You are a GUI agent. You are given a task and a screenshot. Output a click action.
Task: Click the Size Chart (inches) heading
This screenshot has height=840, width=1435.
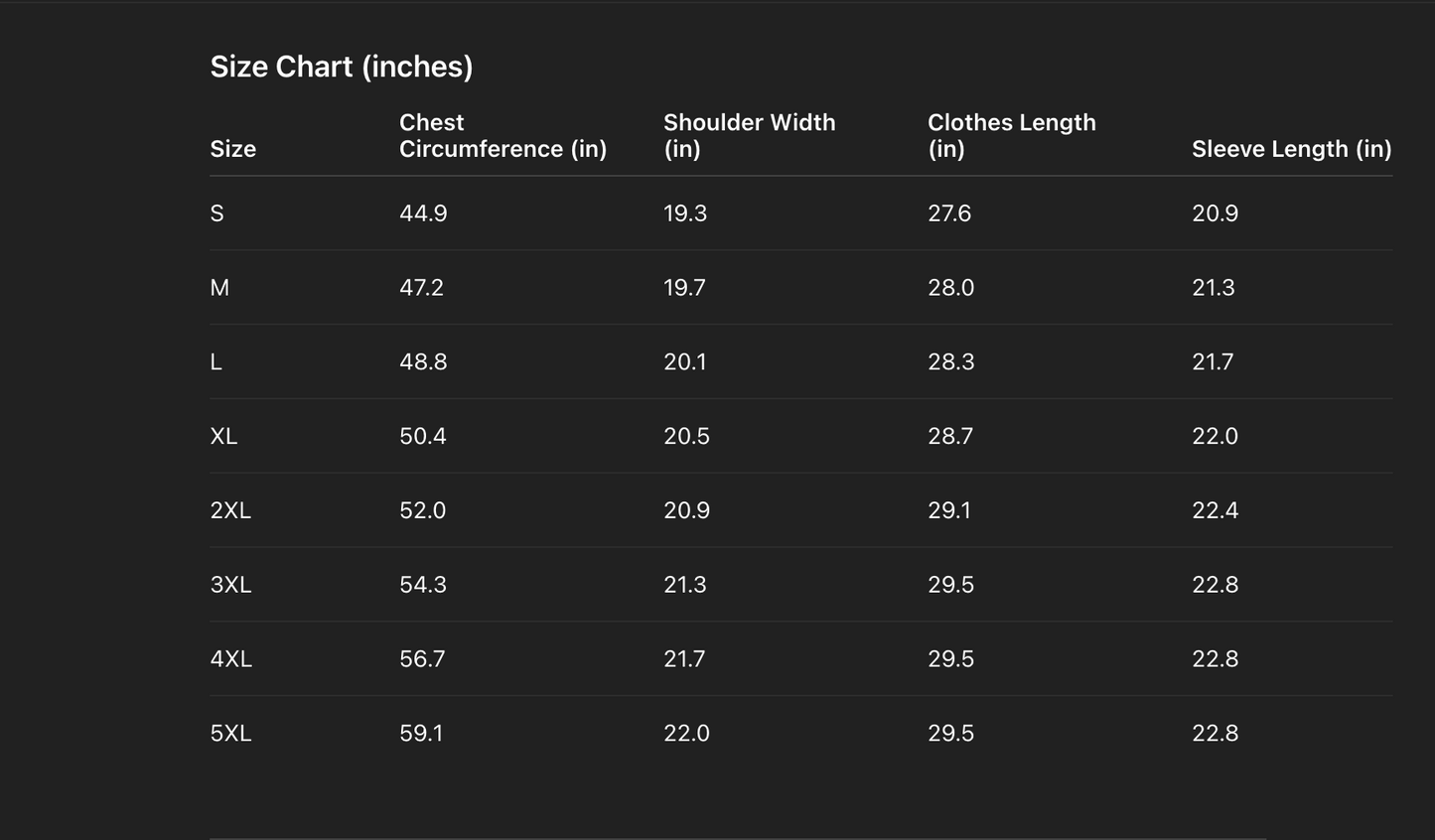[341, 67]
